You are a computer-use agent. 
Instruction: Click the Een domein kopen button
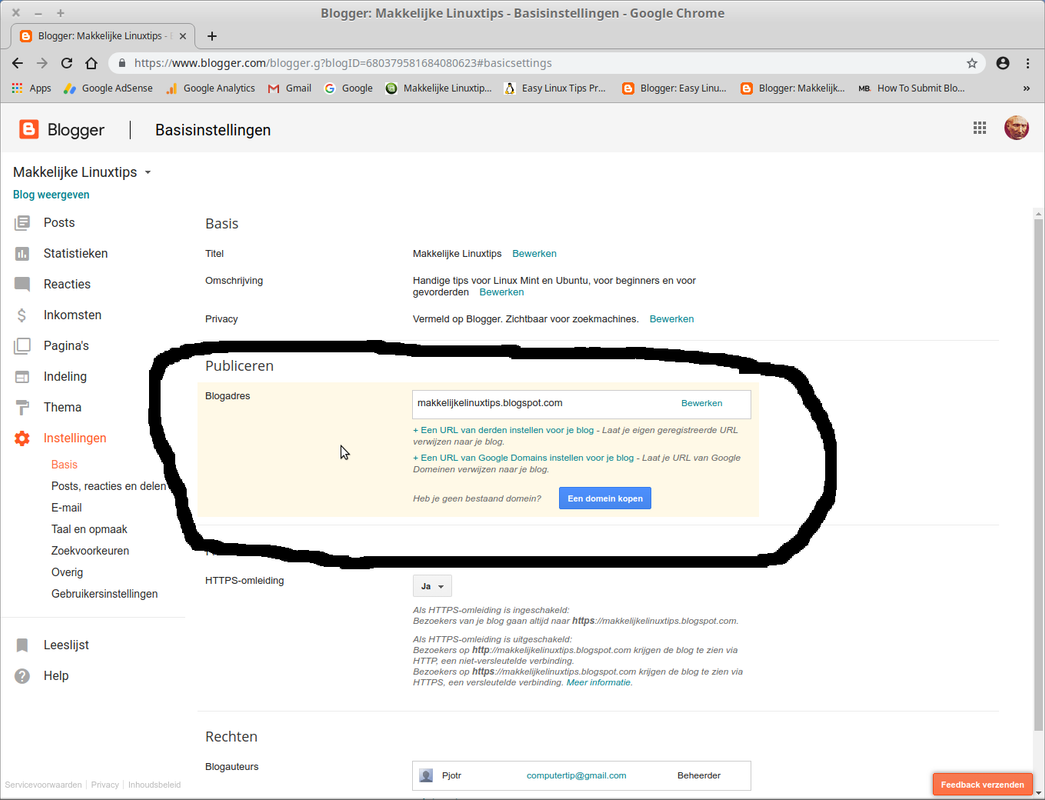click(x=605, y=498)
